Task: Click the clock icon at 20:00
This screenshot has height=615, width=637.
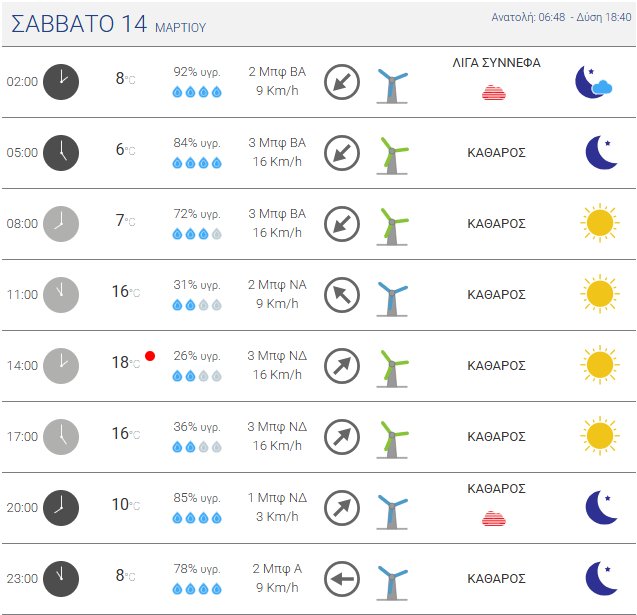Action: pyautogui.click(x=60, y=507)
